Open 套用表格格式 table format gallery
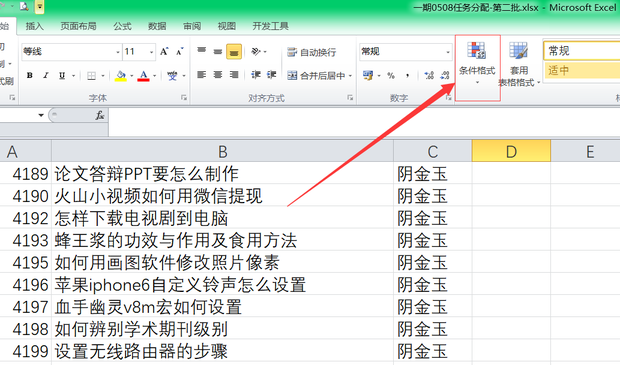The height and width of the screenshot is (365, 620). [x=519, y=64]
